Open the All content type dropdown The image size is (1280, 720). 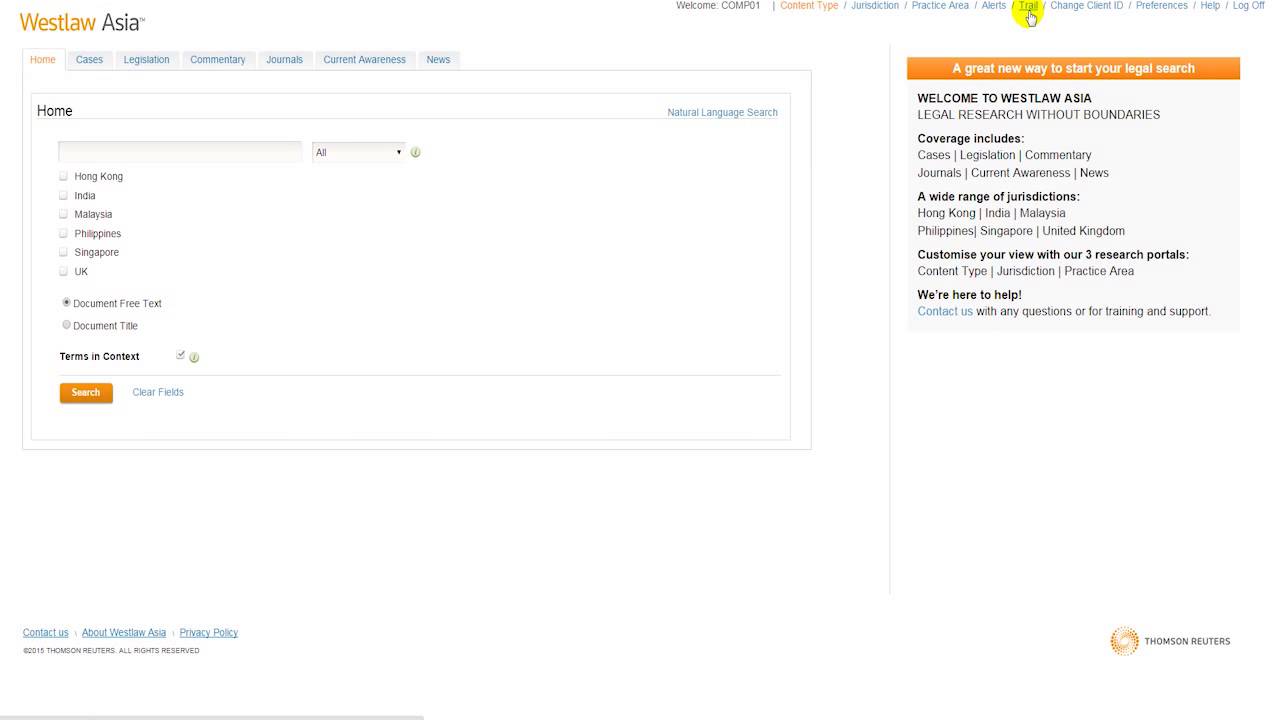click(x=359, y=152)
